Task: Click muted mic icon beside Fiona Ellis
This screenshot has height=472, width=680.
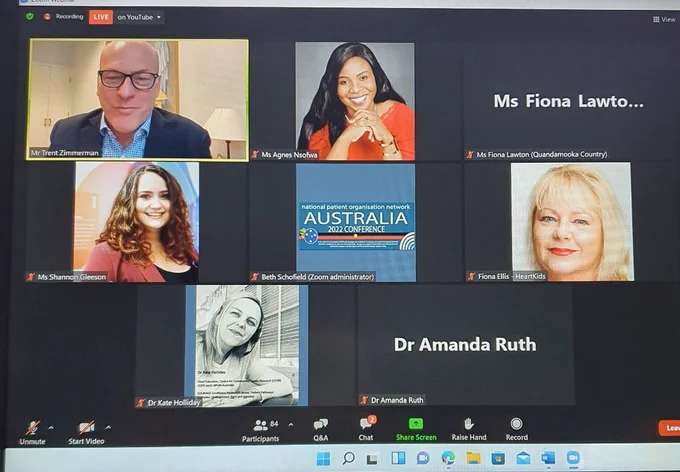Action: [471, 276]
